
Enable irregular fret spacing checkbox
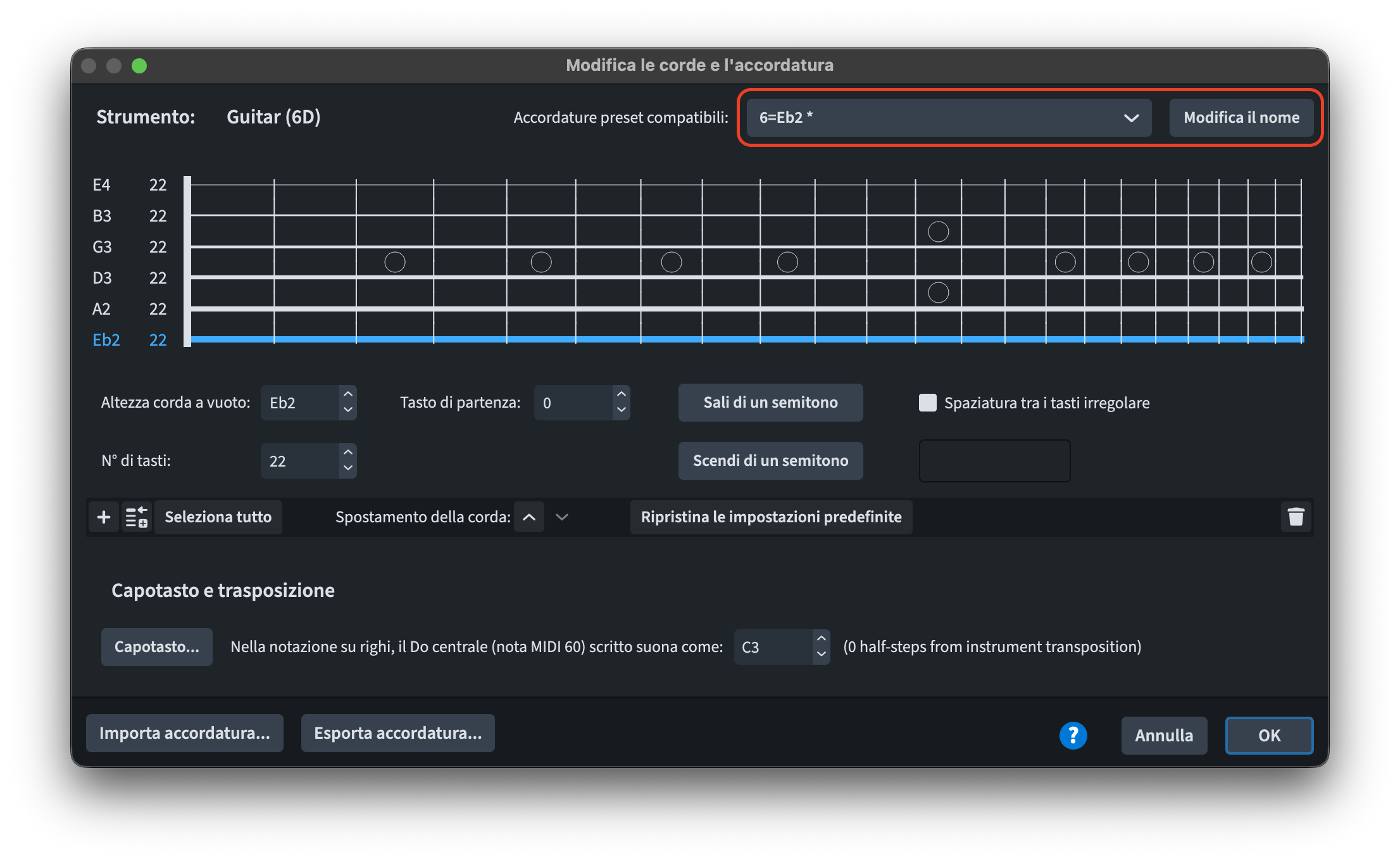(x=927, y=403)
